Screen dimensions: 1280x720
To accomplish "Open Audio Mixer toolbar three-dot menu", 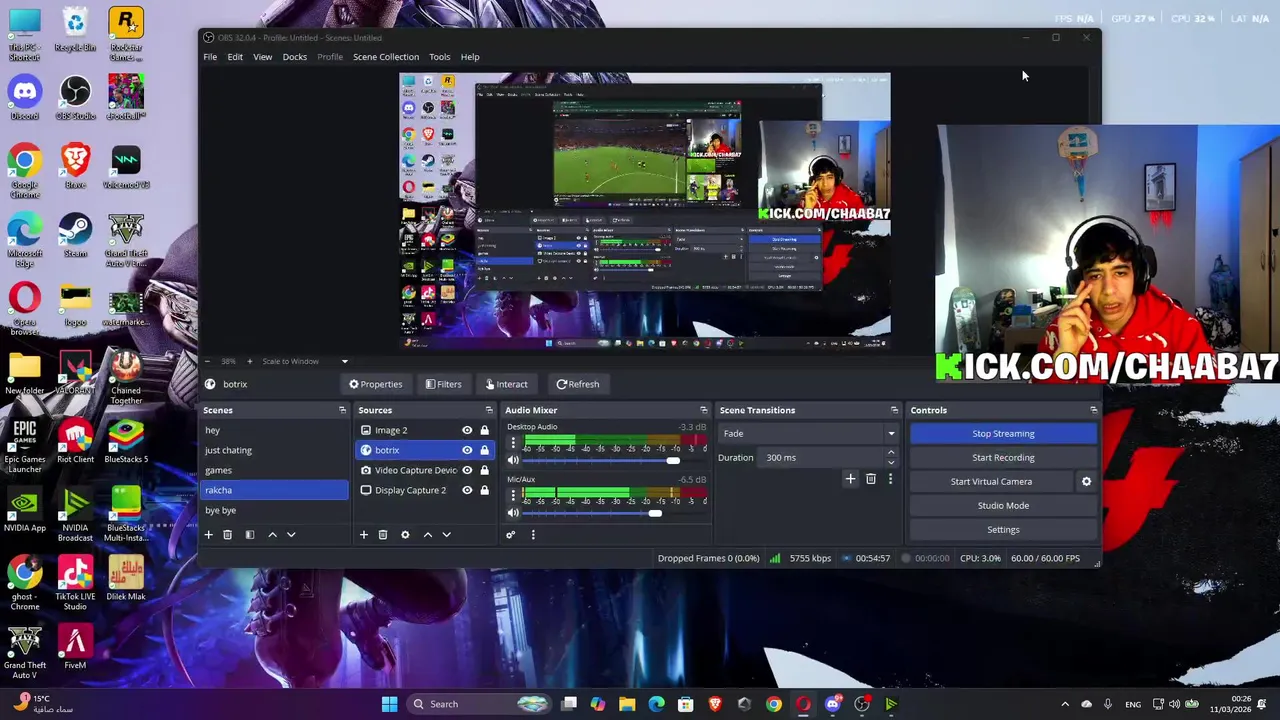I will (533, 535).
